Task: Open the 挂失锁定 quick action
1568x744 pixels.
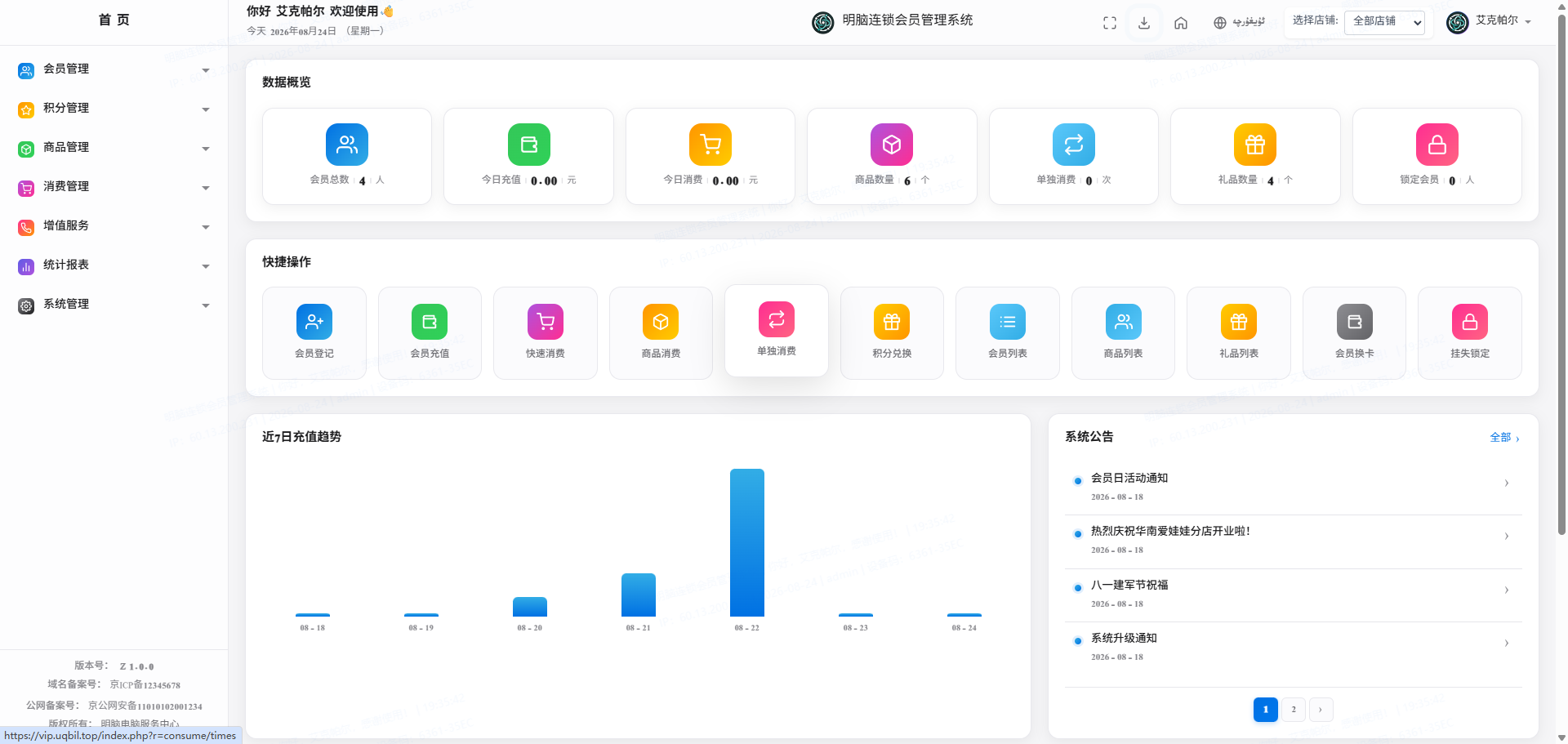Action: 1470,332
